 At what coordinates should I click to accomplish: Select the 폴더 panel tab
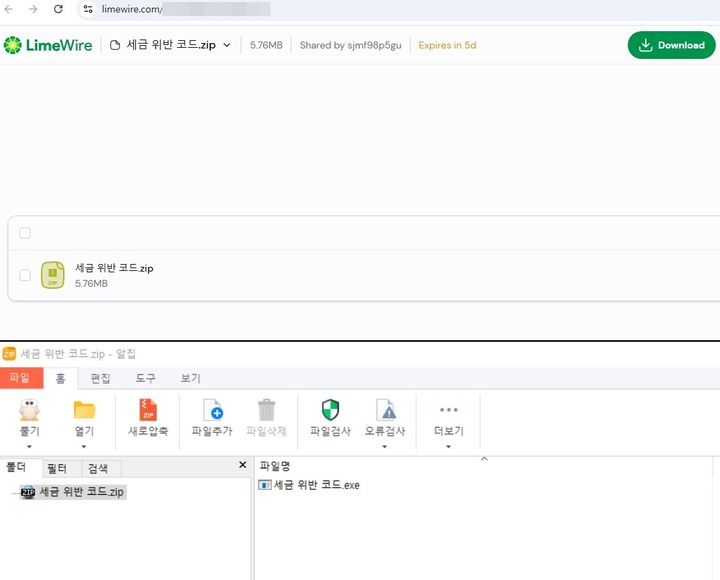[18, 467]
